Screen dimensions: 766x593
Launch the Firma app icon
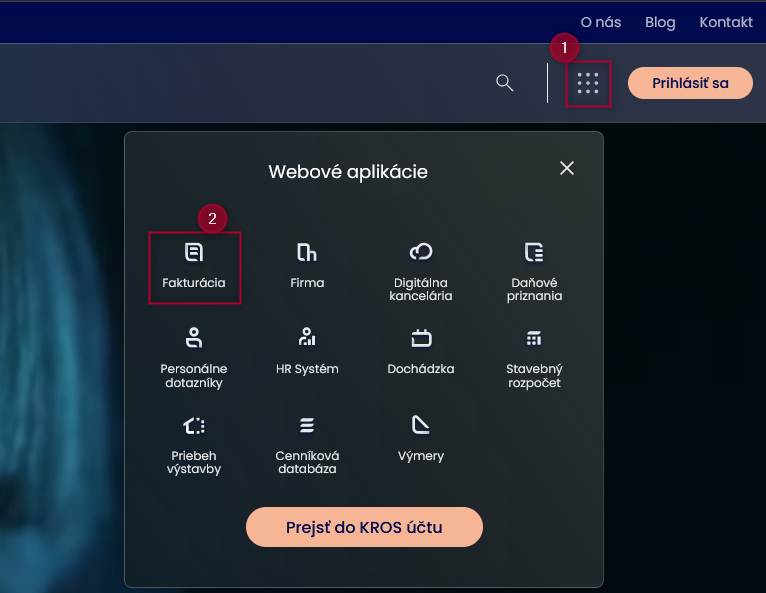(307, 252)
